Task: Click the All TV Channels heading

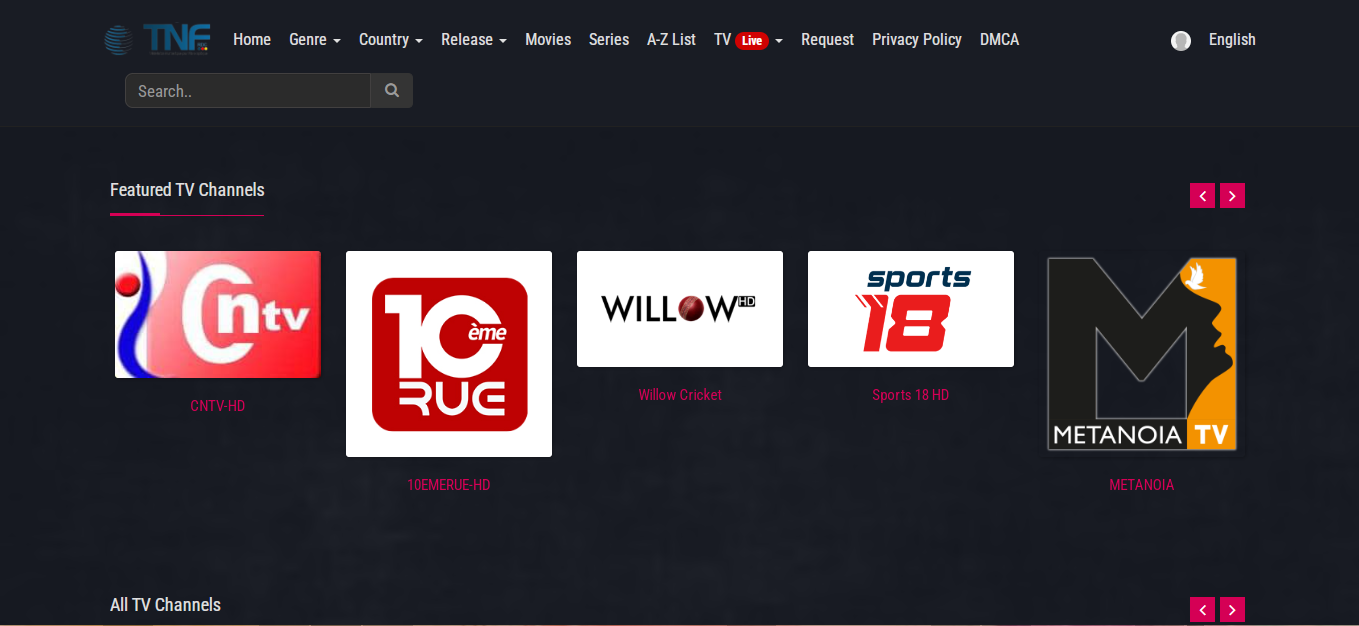Action: (x=165, y=605)
